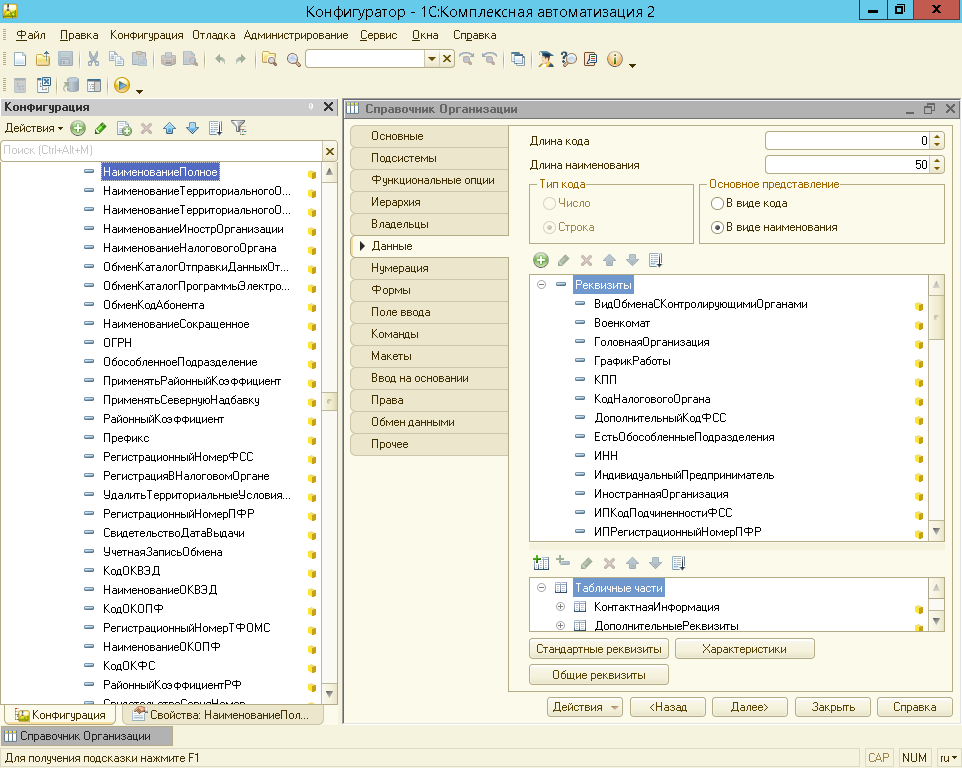This screenshot has width=962, height=768.
Task: Click move down arrow in Configuration toolbar
Action: click(x=192, y=128)
